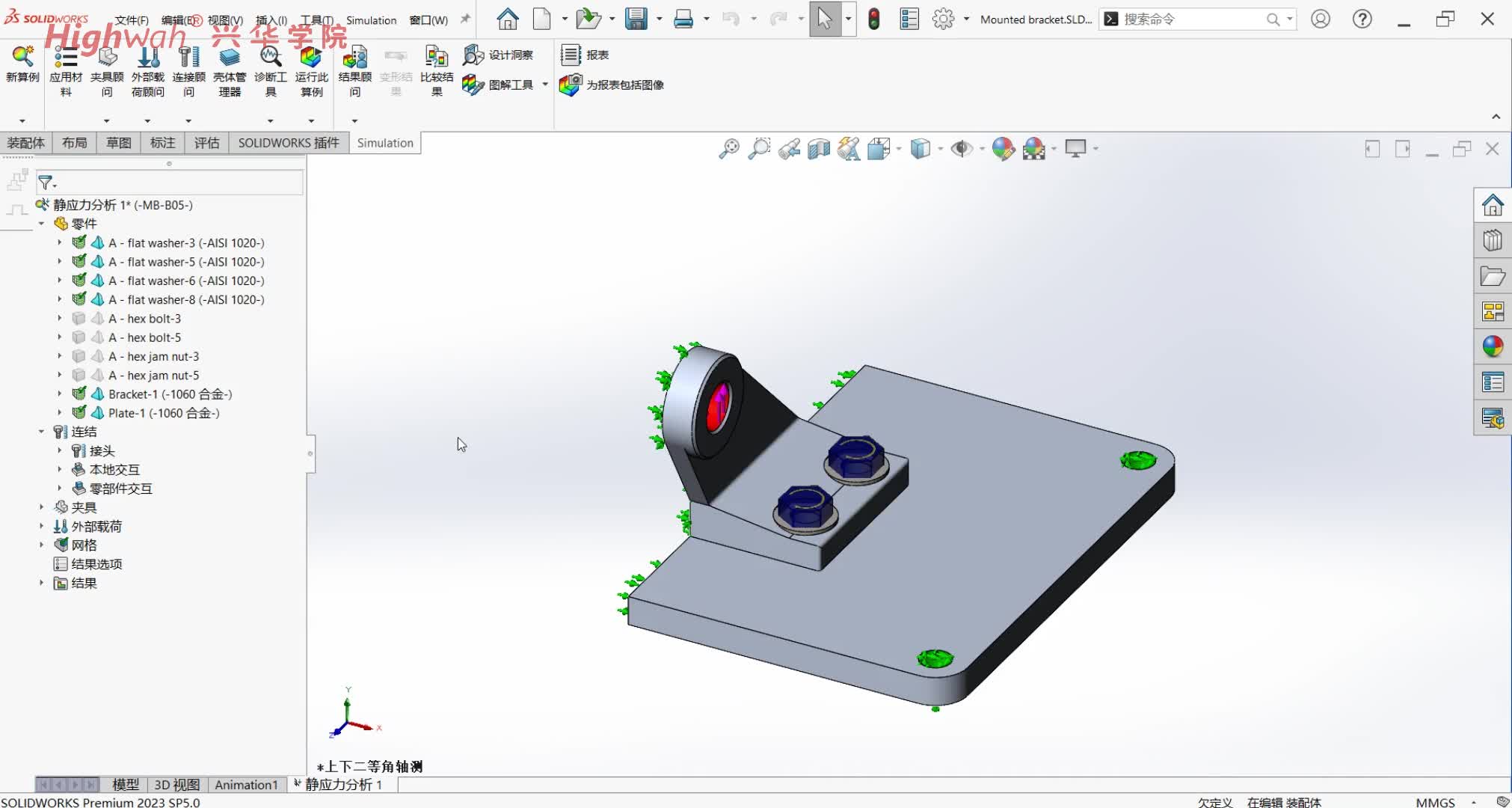This screenshot has height=808, width=1512.
Task: Toggle the hide/show items eye icon
Action: point(961,149)
